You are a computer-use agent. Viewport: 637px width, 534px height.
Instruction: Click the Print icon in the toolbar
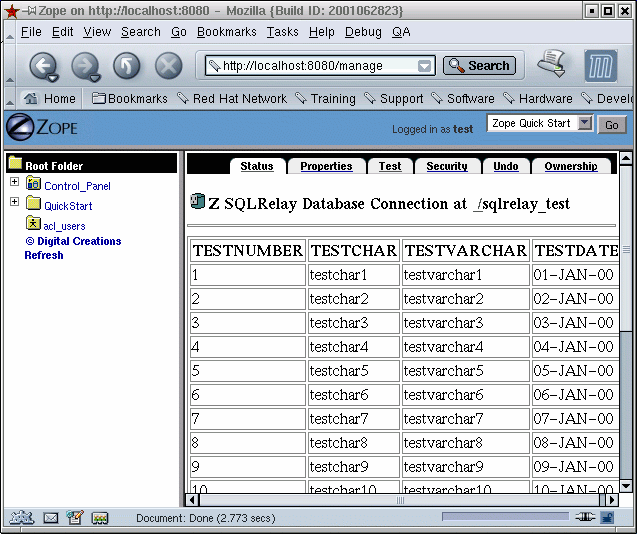tap(552, 64)
